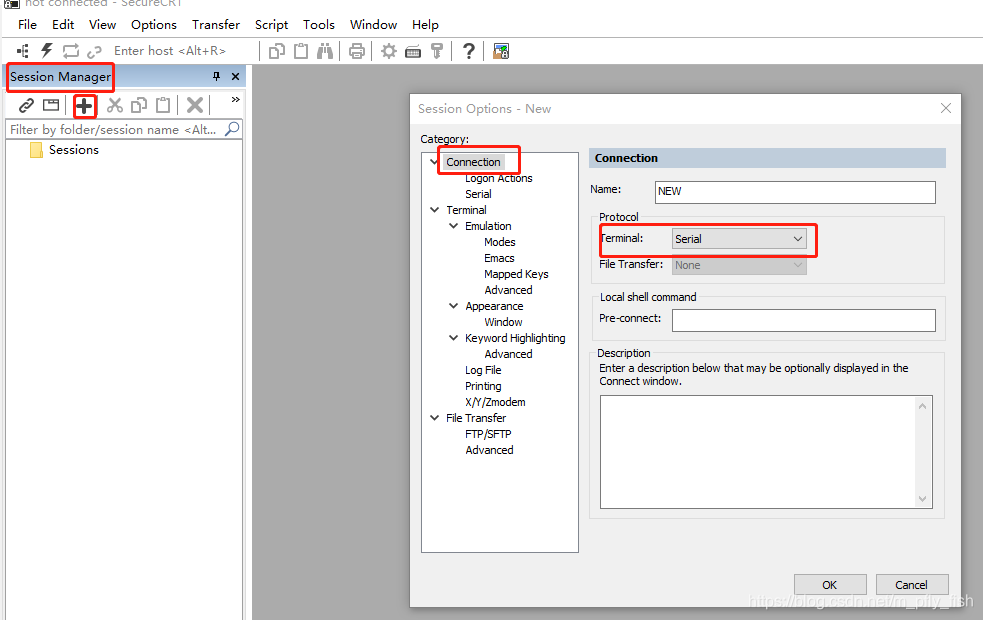This screenshot has height=620, width=983.
Task: Click the Disconnect chain icon in the toolbar
Action: [x=94, y=51]
